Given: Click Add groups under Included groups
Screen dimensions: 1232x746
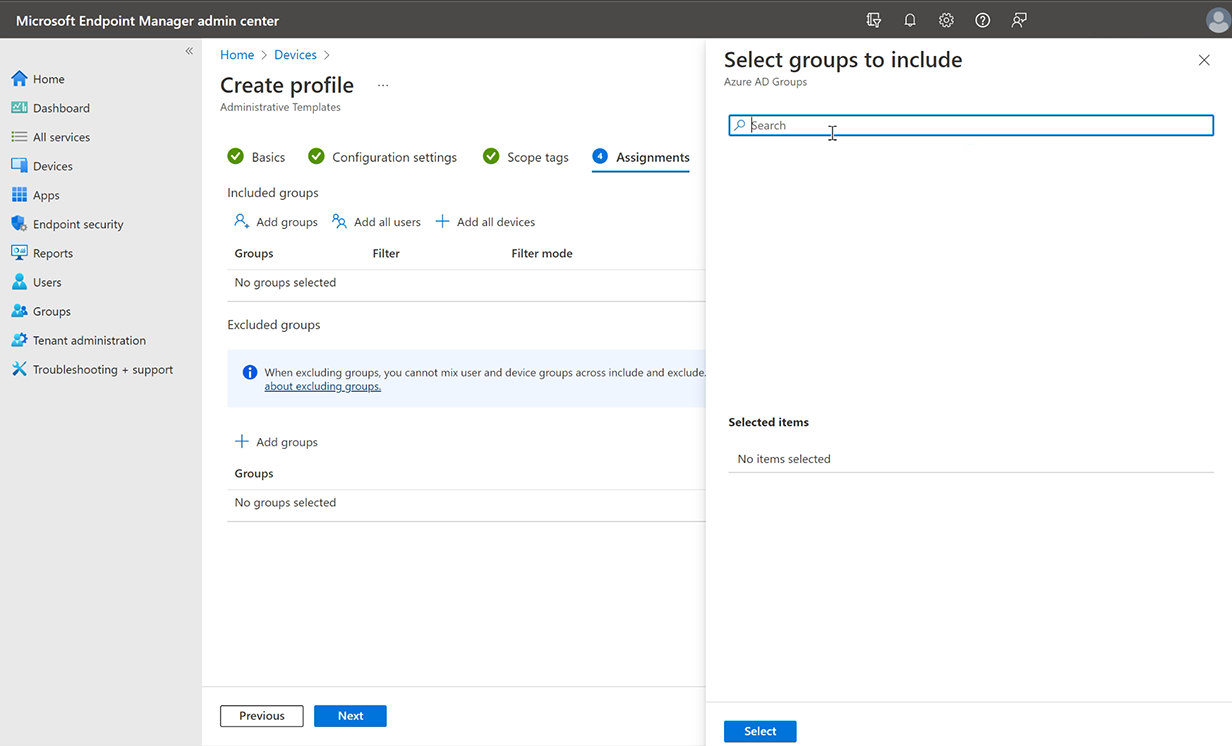Looking at the screenshot, I should pyautogui.click(x=276, y=222).
